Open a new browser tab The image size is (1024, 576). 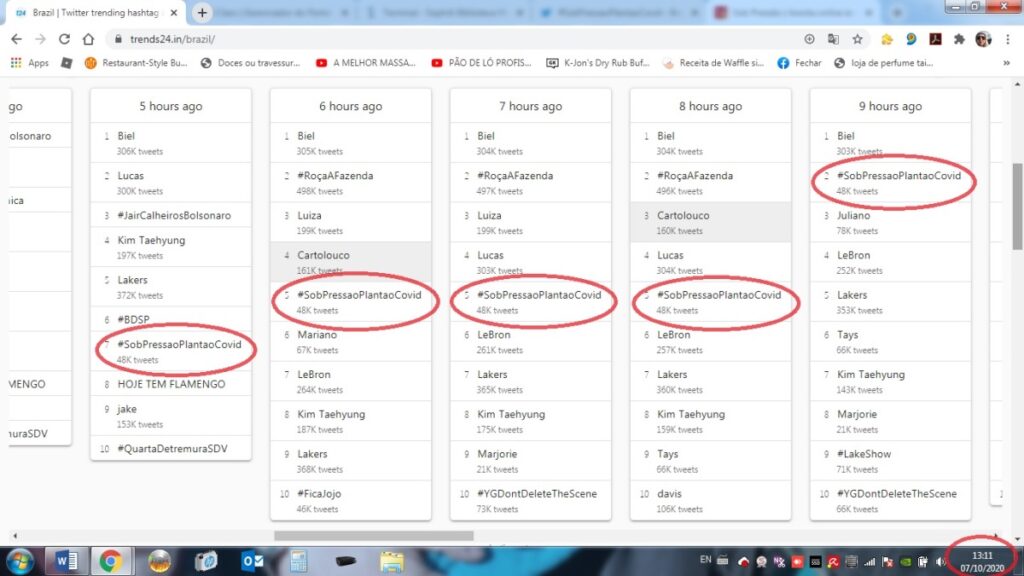pos(202,12)
